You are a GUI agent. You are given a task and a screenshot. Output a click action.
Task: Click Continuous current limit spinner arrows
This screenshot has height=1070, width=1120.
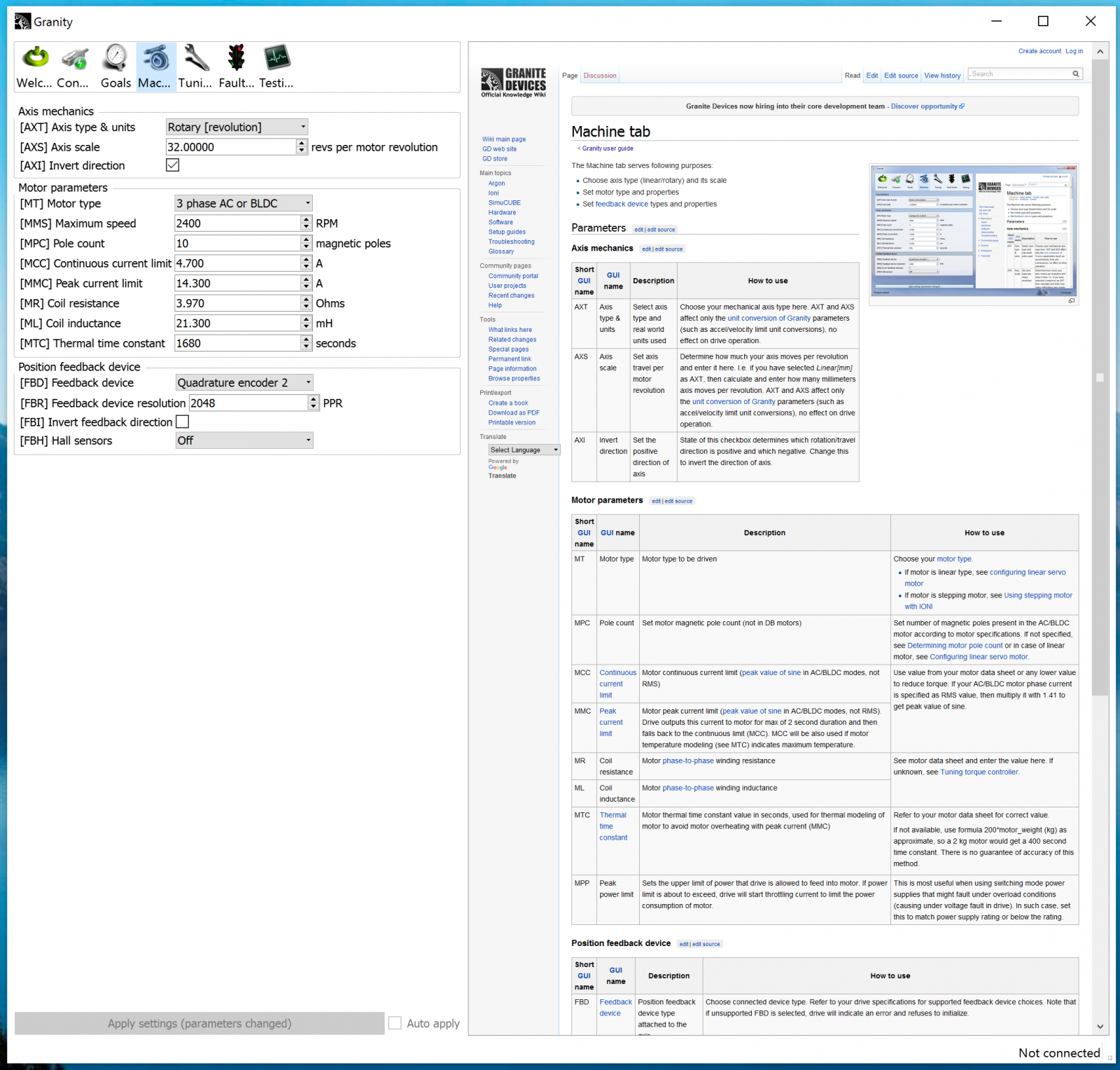(306, 263)
